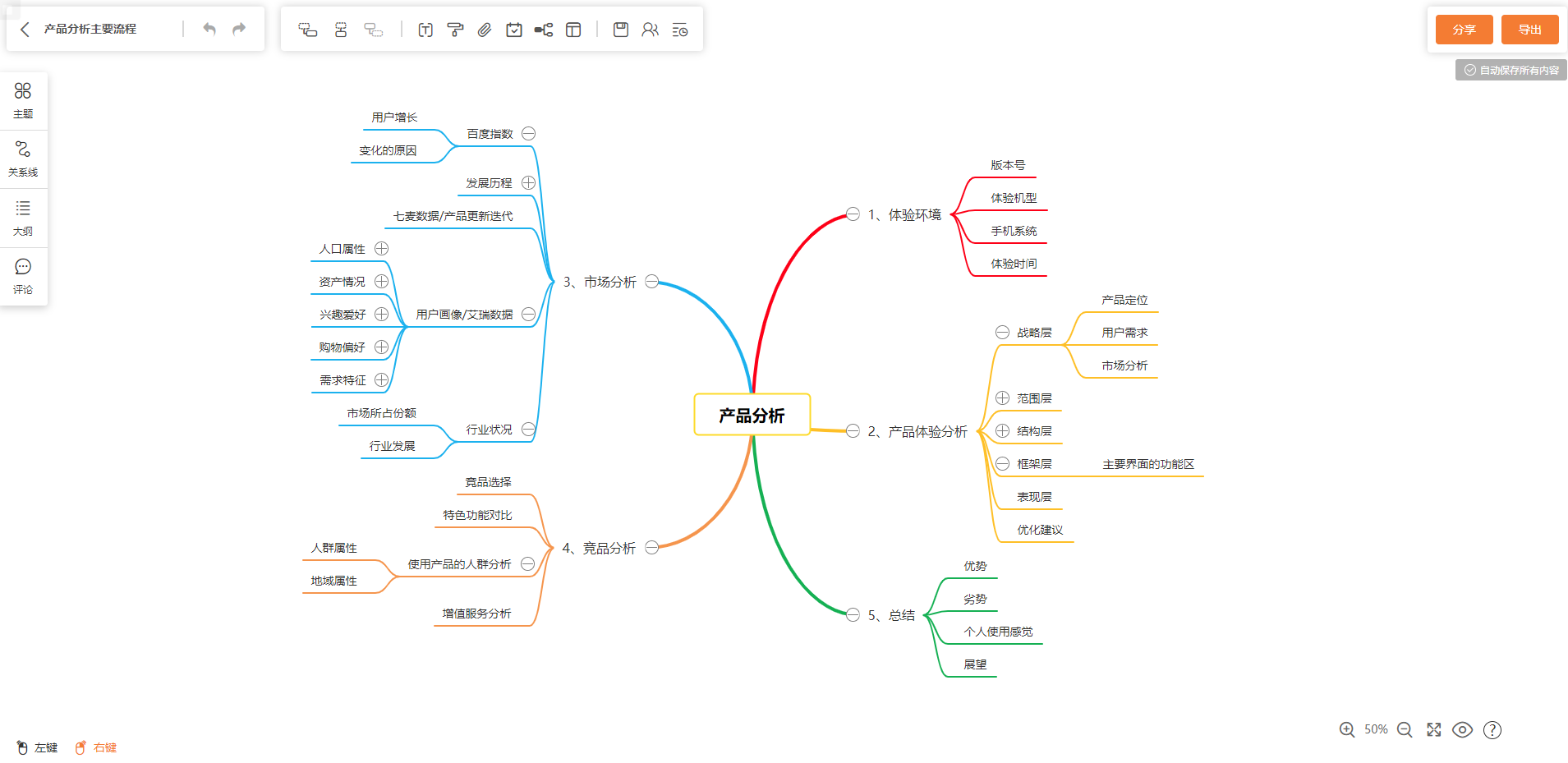The image size is (1568, 763).
Task: Click the mind map structure layout icon
Action: click(544, 30)
